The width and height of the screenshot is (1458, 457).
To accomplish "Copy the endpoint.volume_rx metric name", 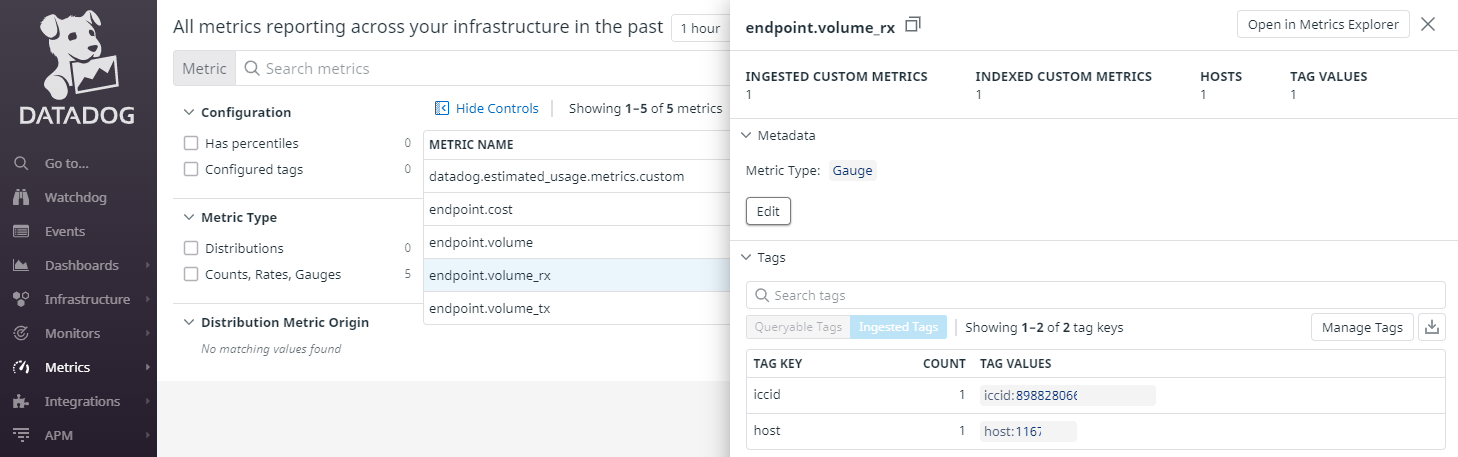I will tap(912, 24).
